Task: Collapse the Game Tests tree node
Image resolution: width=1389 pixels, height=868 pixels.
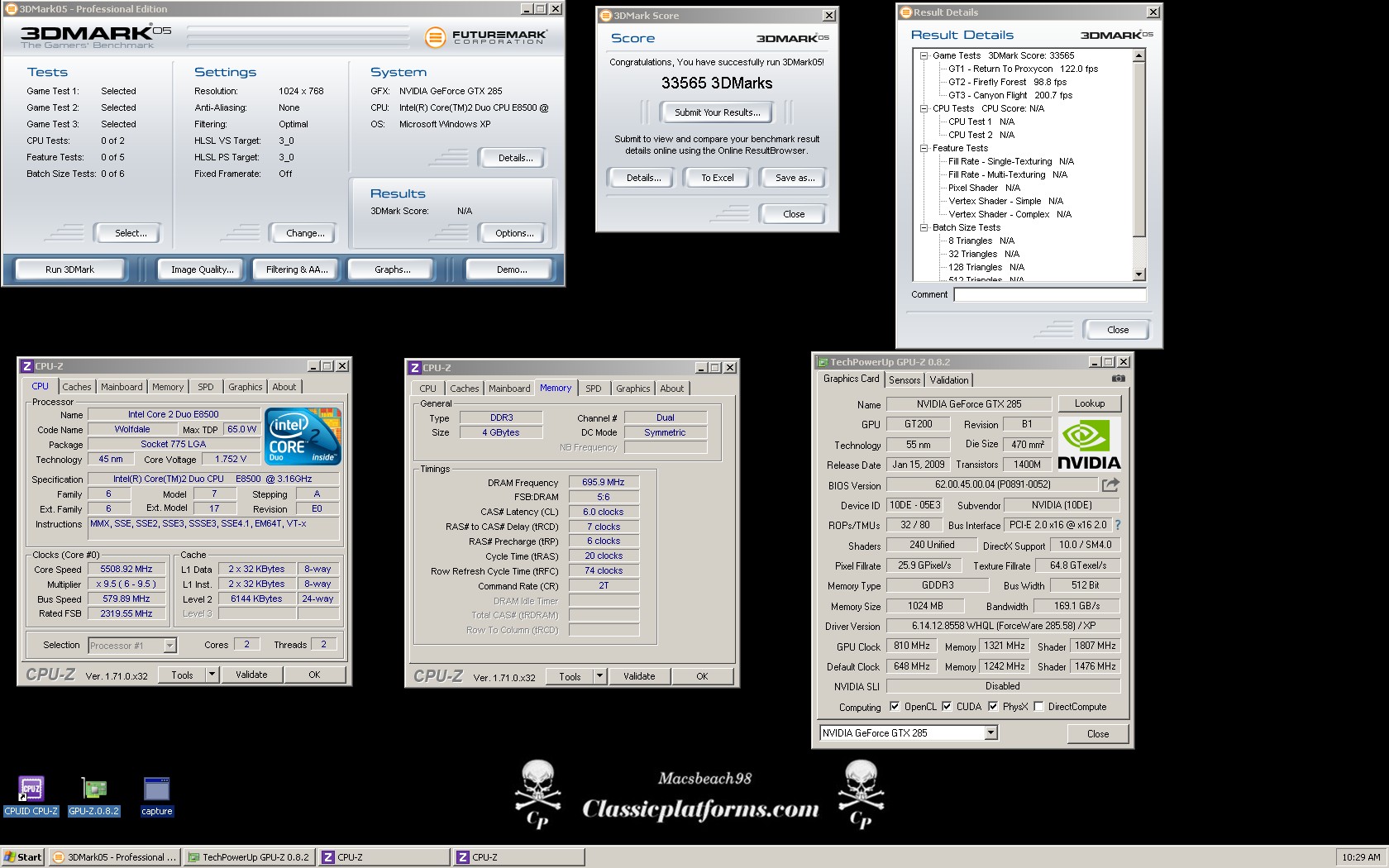Action: tap(924, 55)
